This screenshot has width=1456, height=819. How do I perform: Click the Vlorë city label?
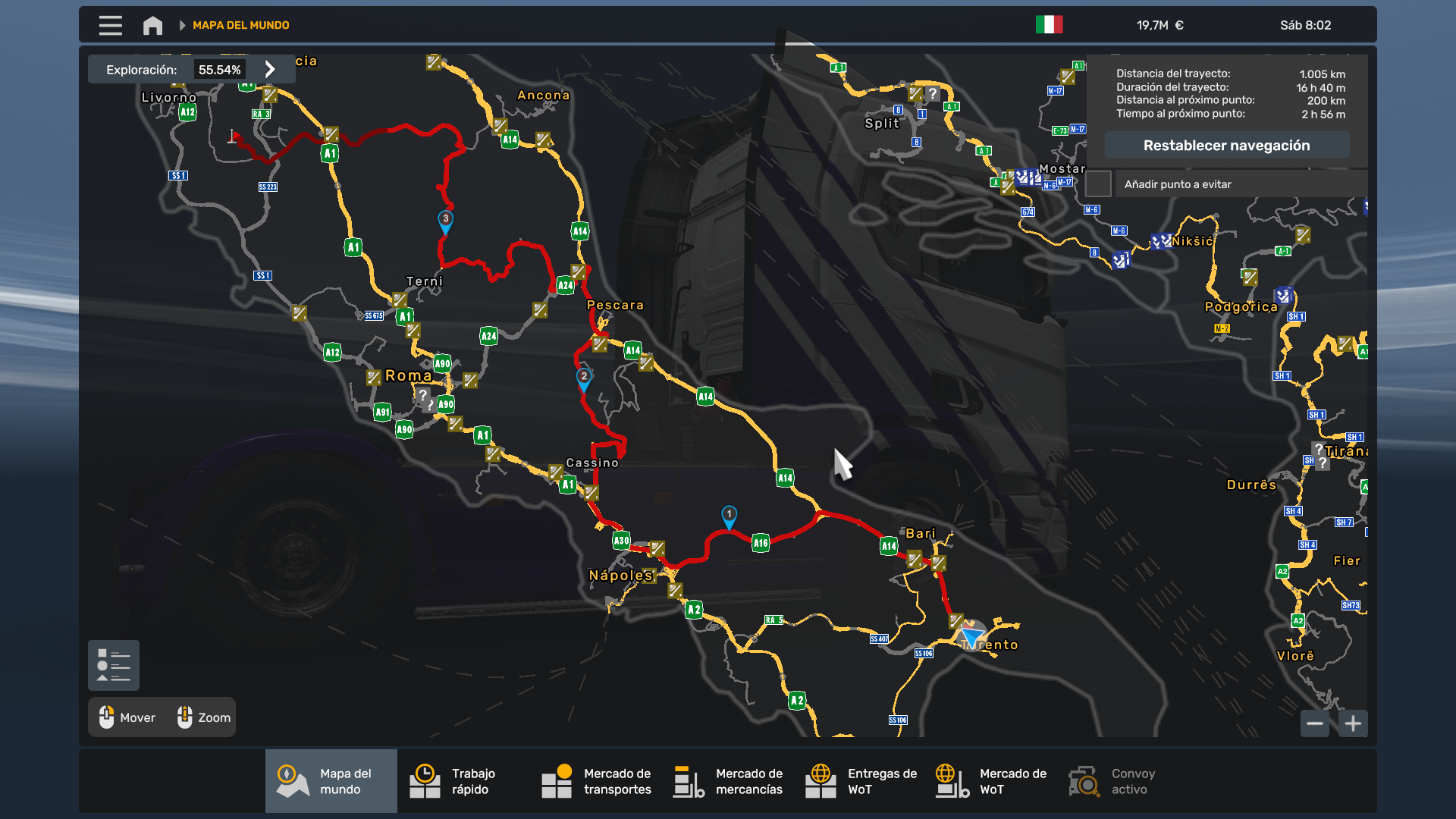click(x=1295, y=656)
